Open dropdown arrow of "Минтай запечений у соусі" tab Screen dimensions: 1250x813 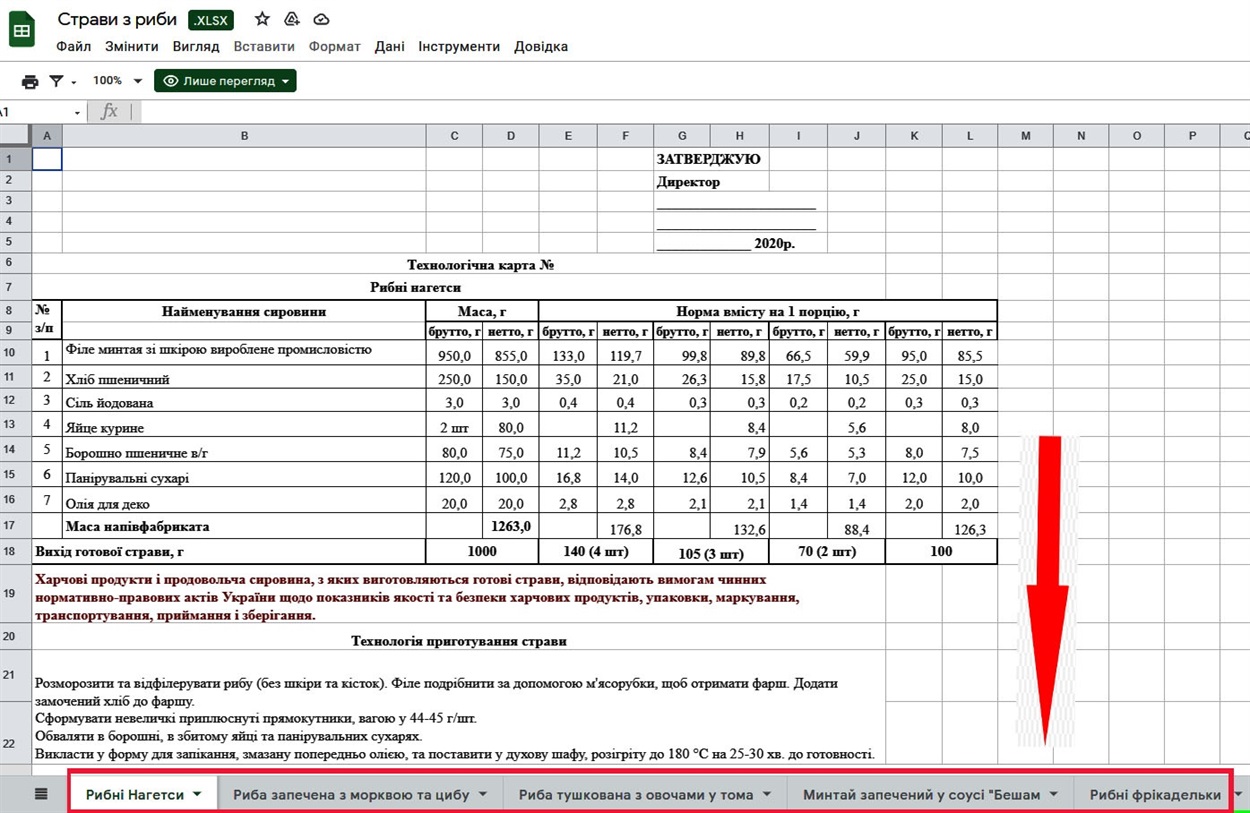coord(1053,794)
